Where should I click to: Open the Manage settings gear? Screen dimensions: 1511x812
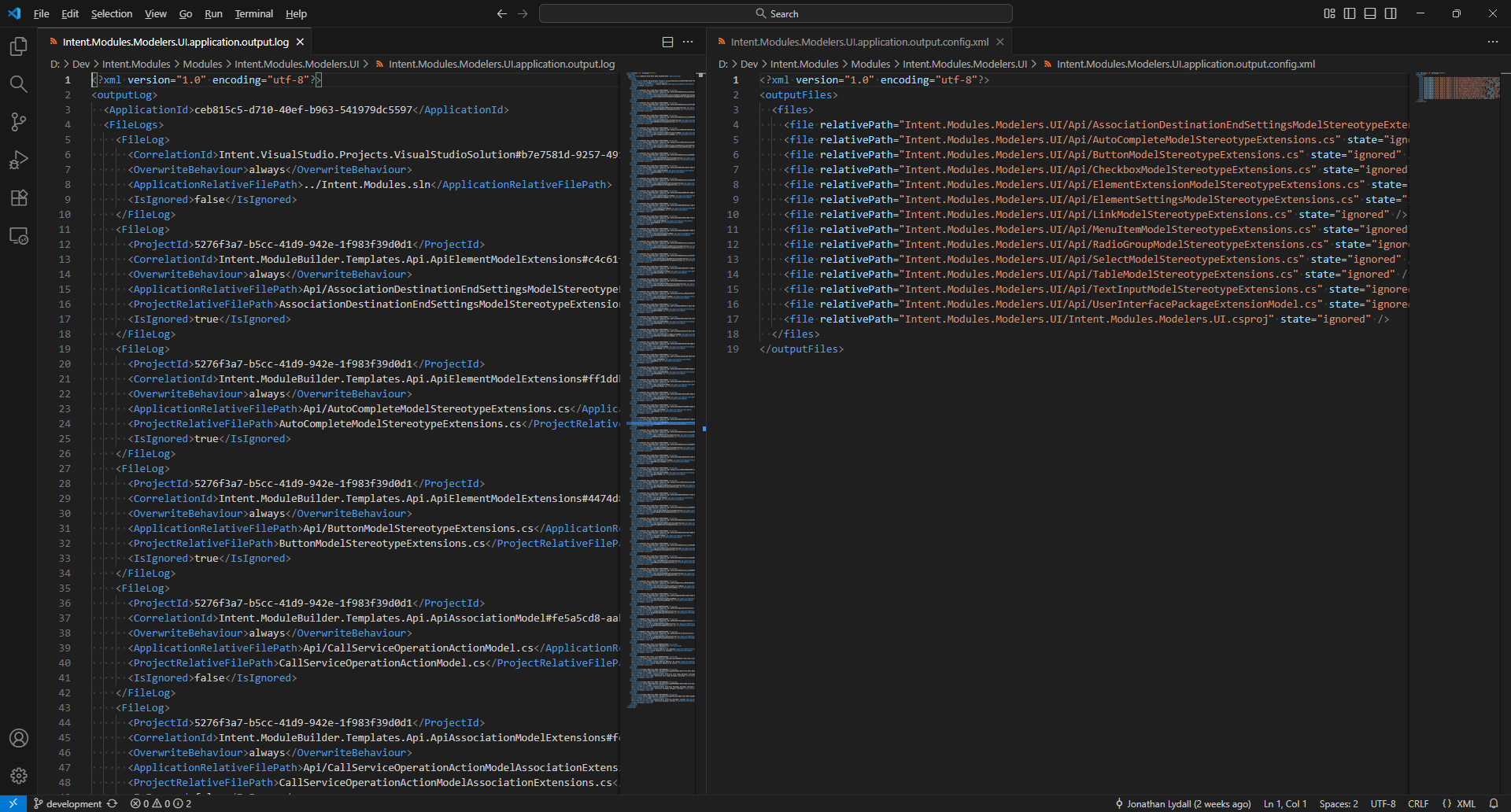[19, 776]
